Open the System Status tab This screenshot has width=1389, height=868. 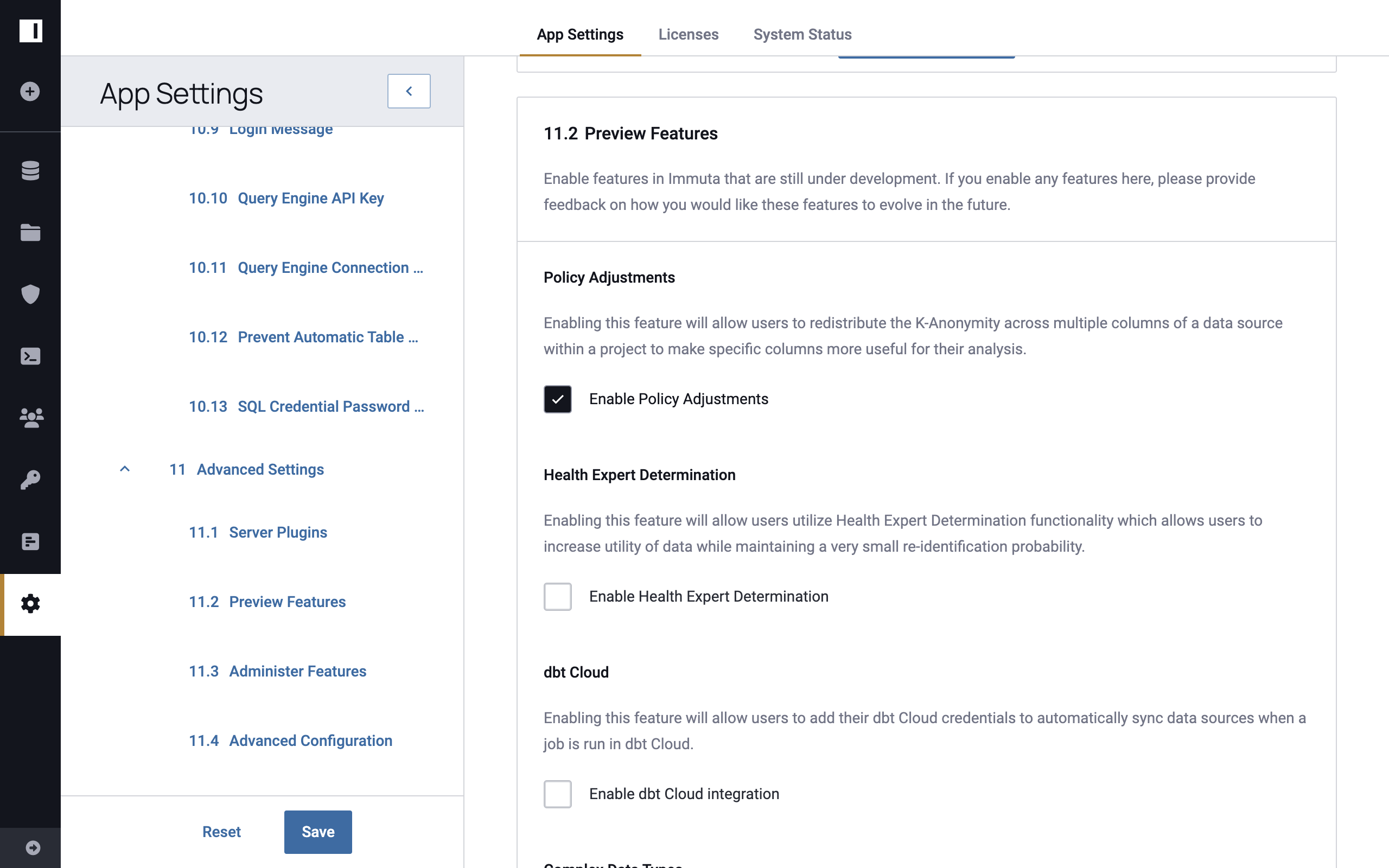[x=802, y=34]
